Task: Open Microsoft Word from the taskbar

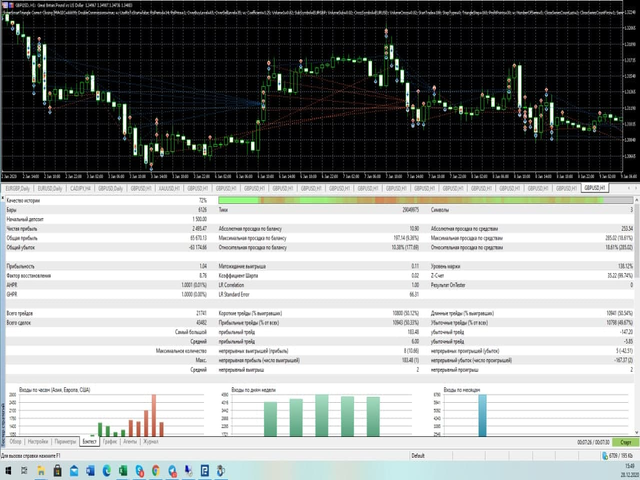Action: tap(90, 471)
